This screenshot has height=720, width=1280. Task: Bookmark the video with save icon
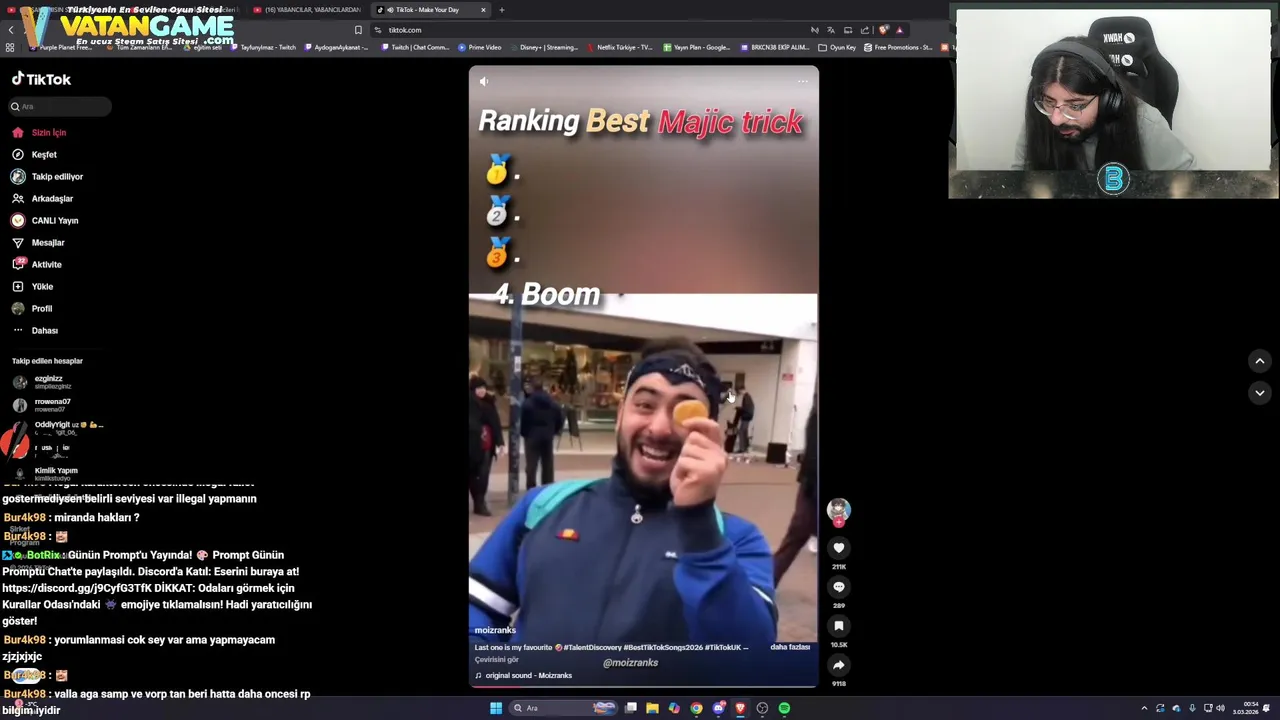[x=839, y=626]
